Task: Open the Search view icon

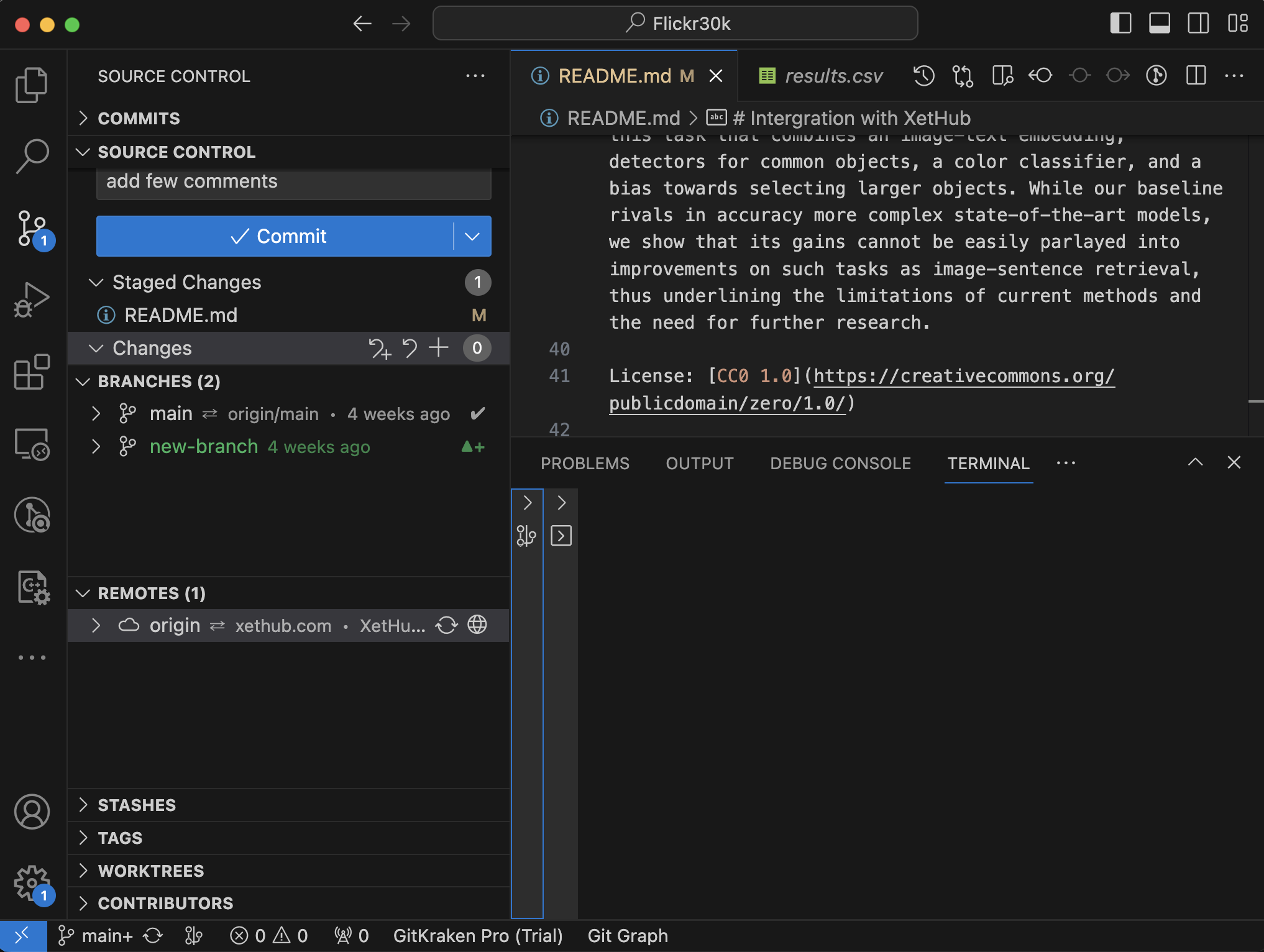Action: [x=31, y=155]
